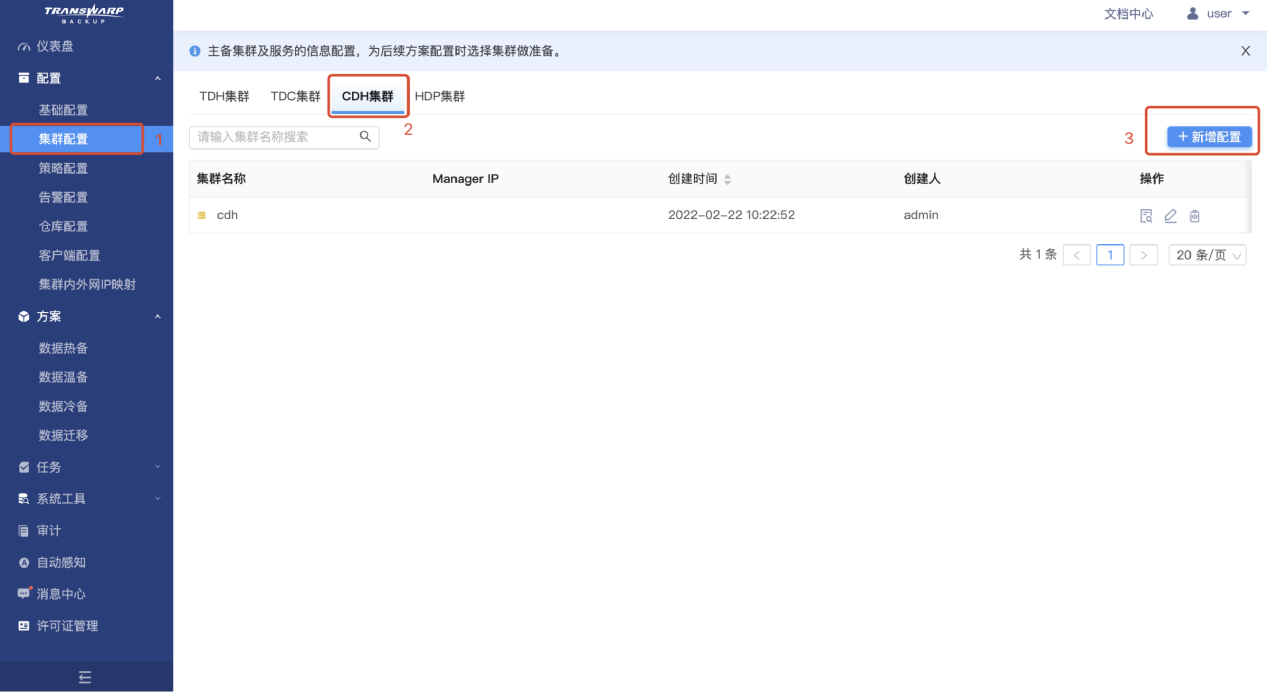1267x692 pixels.
Task: Click the search magnifier icon
Action: click(x=365, y=137)
